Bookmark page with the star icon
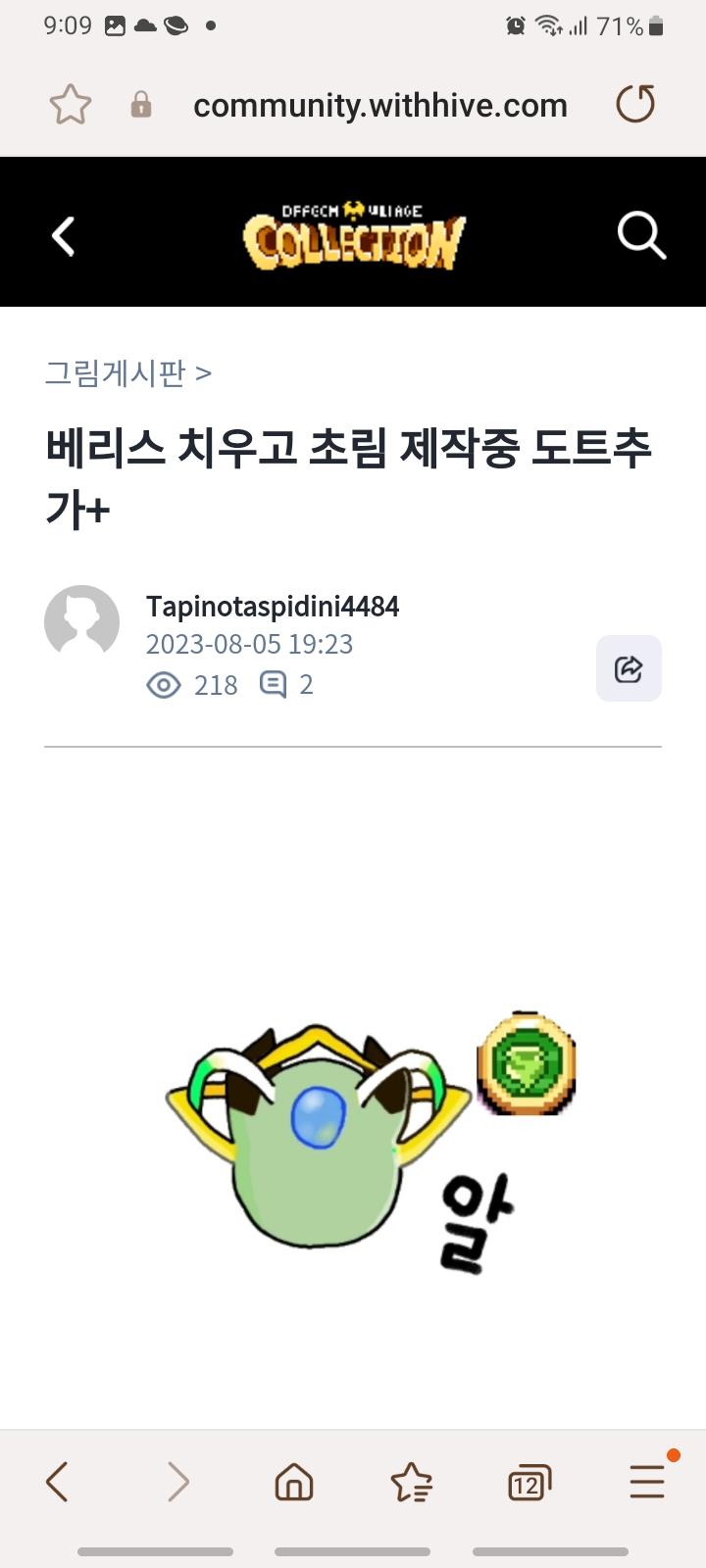Screen dimensions: 706x1568 tap(71, 105)
